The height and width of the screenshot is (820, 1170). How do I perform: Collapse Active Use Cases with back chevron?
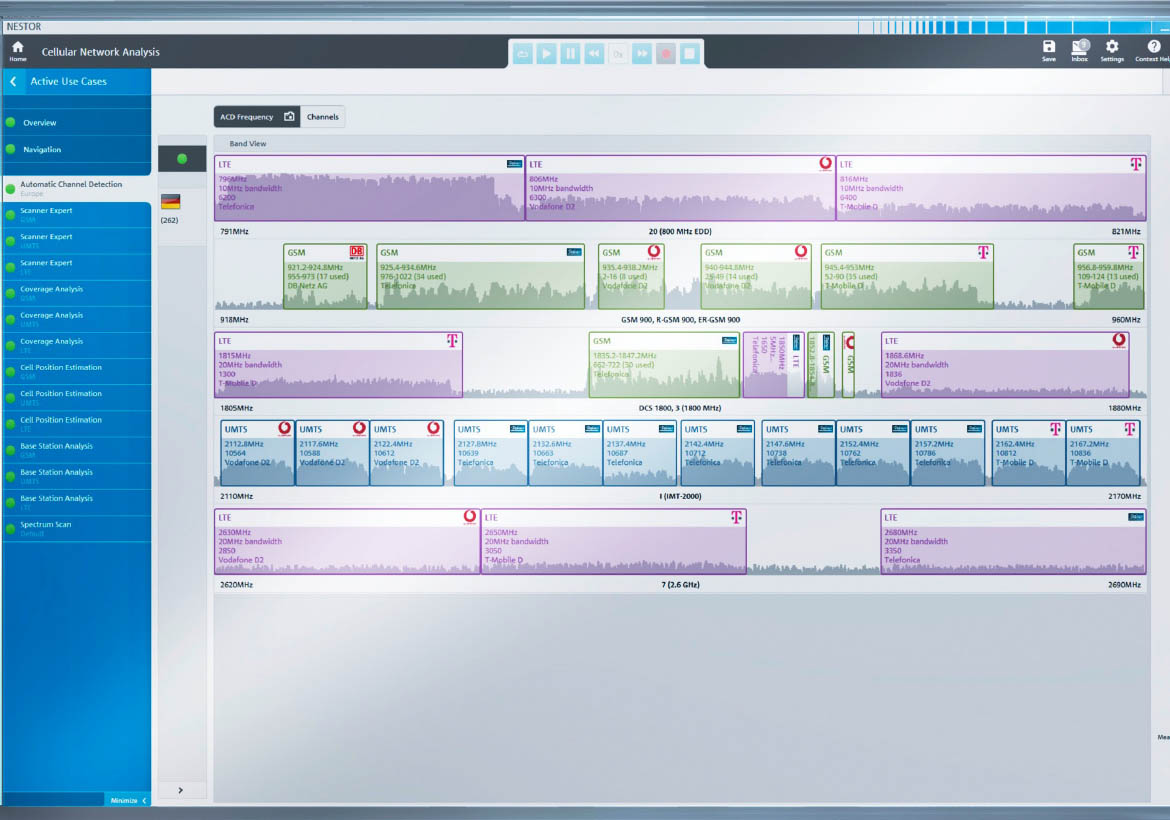coord(13,82)
